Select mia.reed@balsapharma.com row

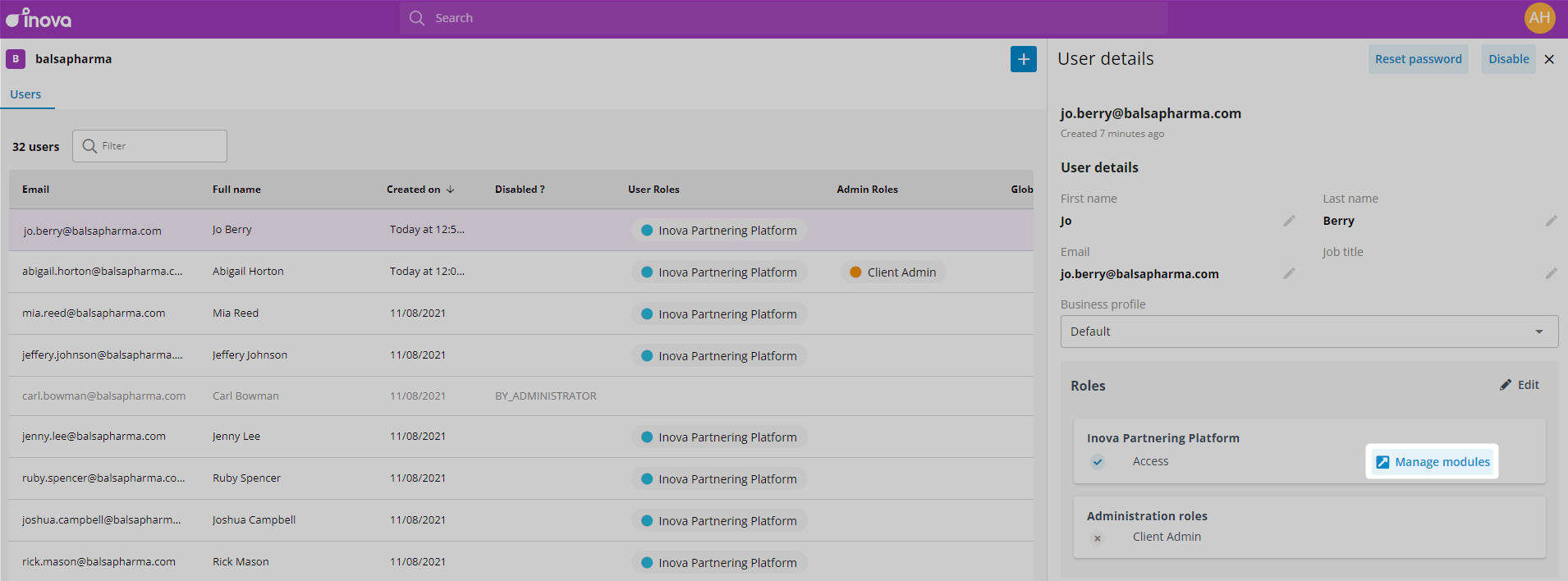[x=521, y=313]
